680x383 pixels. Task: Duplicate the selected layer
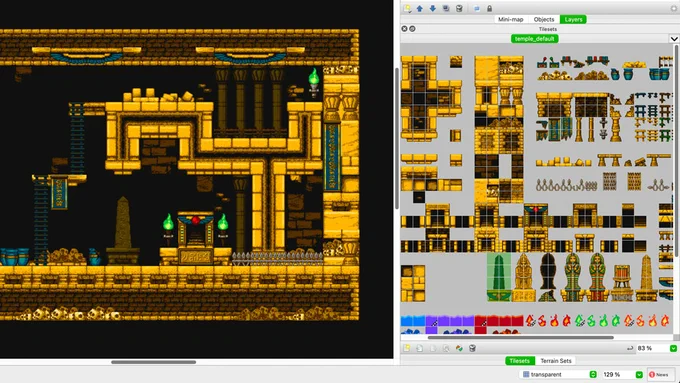point(446,8)
